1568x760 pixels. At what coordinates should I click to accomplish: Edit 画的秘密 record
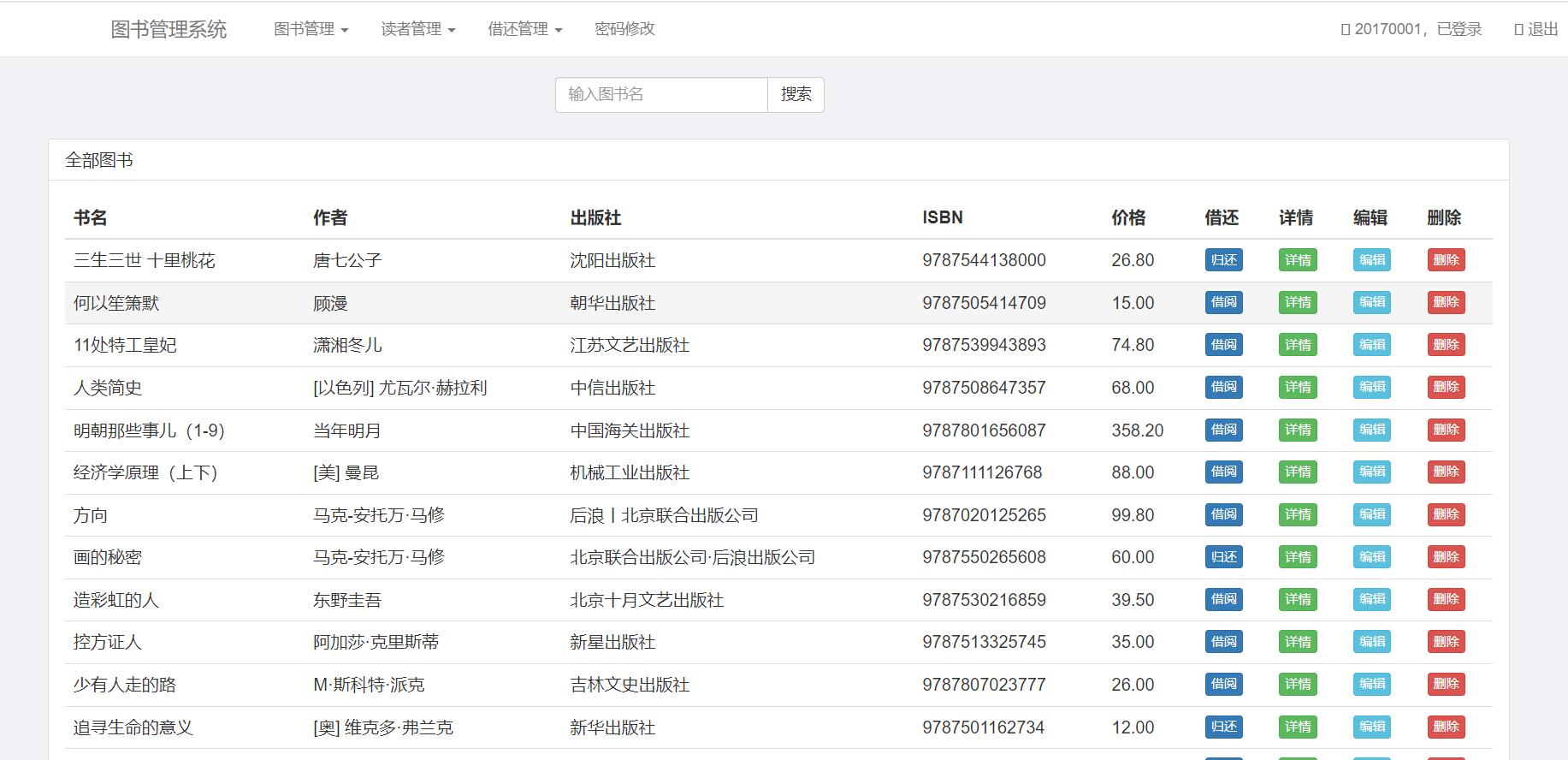[1372, 557]
